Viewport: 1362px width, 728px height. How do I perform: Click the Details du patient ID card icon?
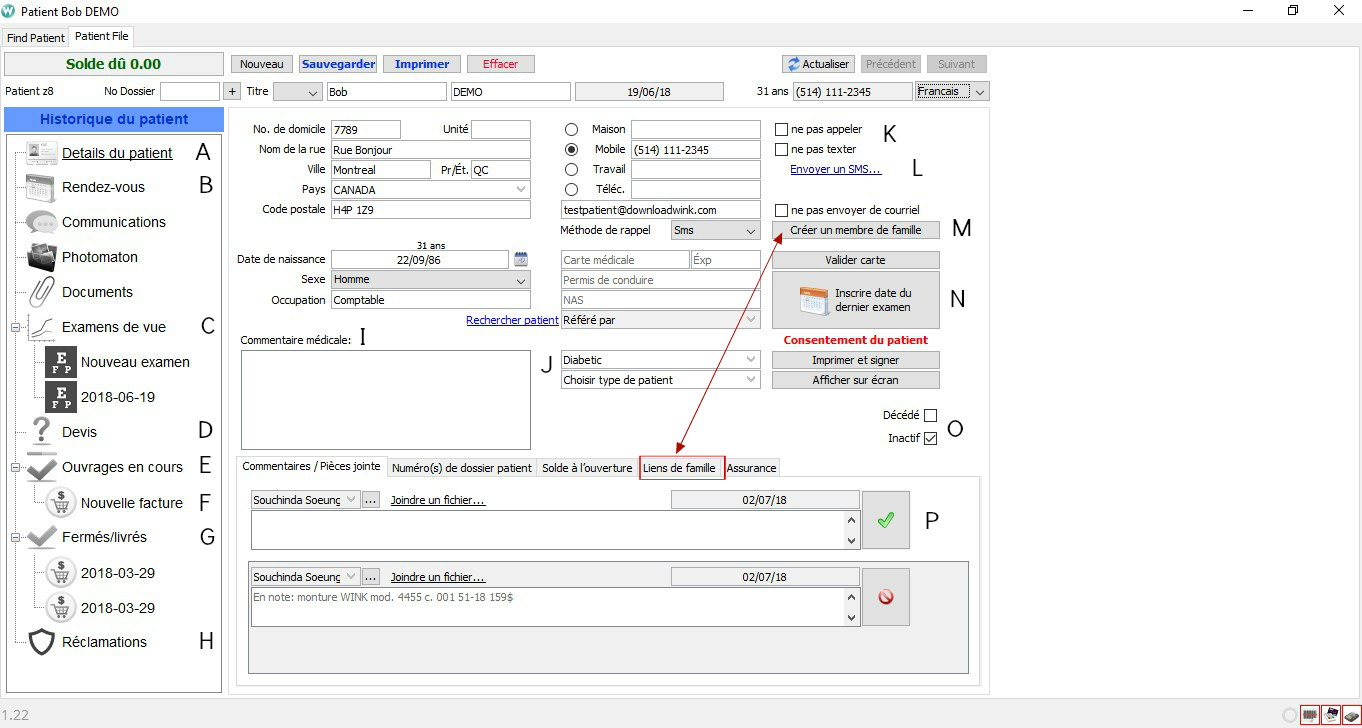(x=42, y=153)
